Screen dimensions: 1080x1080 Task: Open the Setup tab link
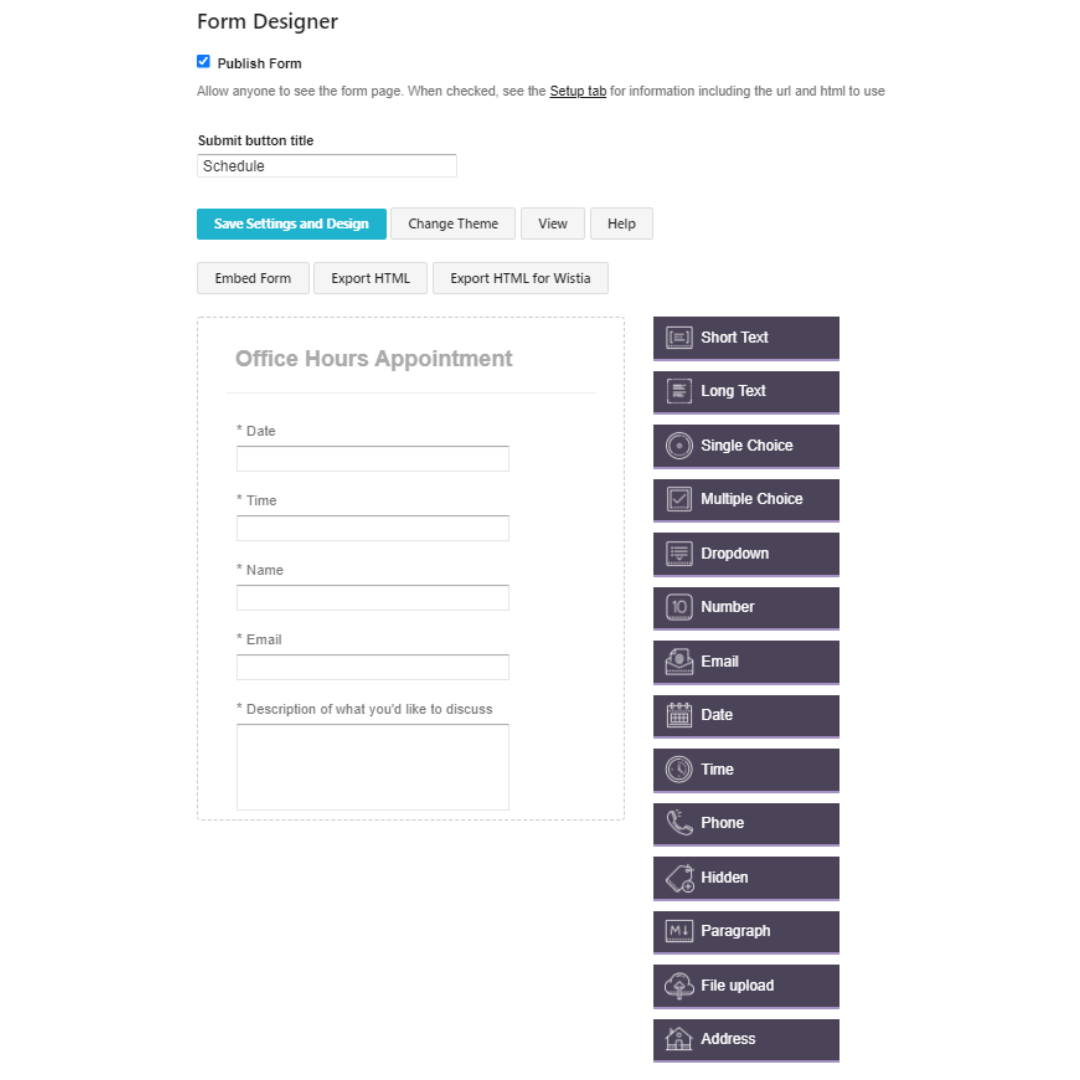coord(578,91)
